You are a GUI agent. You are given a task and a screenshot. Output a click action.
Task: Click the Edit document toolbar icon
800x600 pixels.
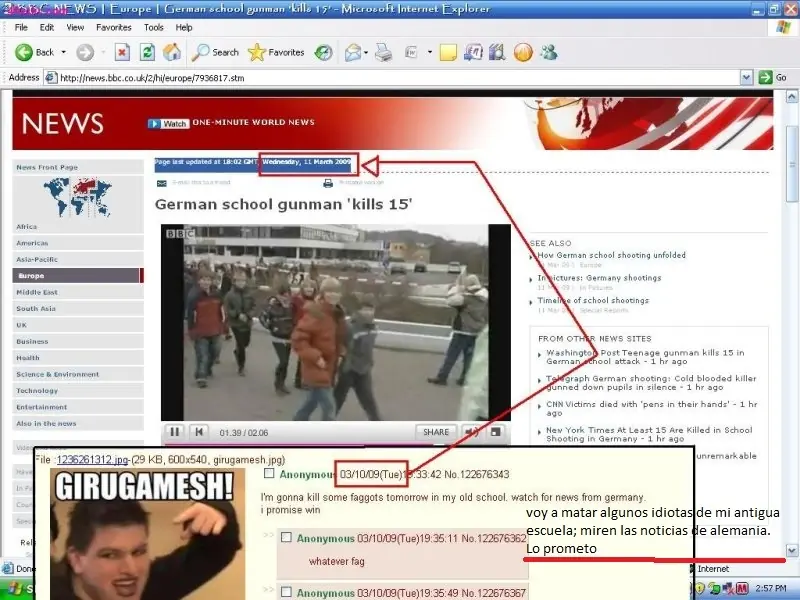pyautogui.click(x=411, y=52)
